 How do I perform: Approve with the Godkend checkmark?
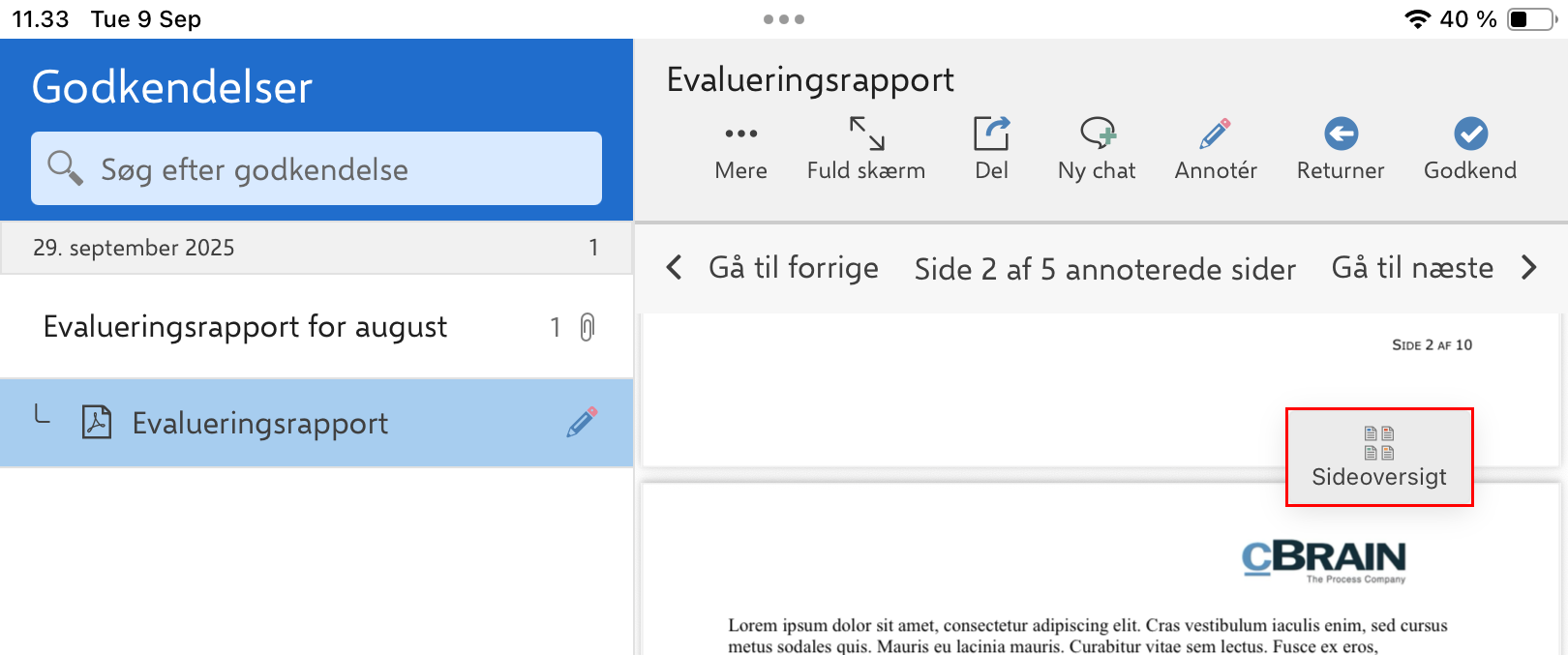1470,151
